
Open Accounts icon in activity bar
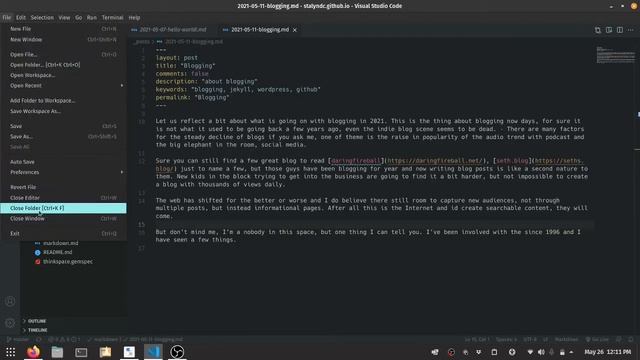click(10, 301)
